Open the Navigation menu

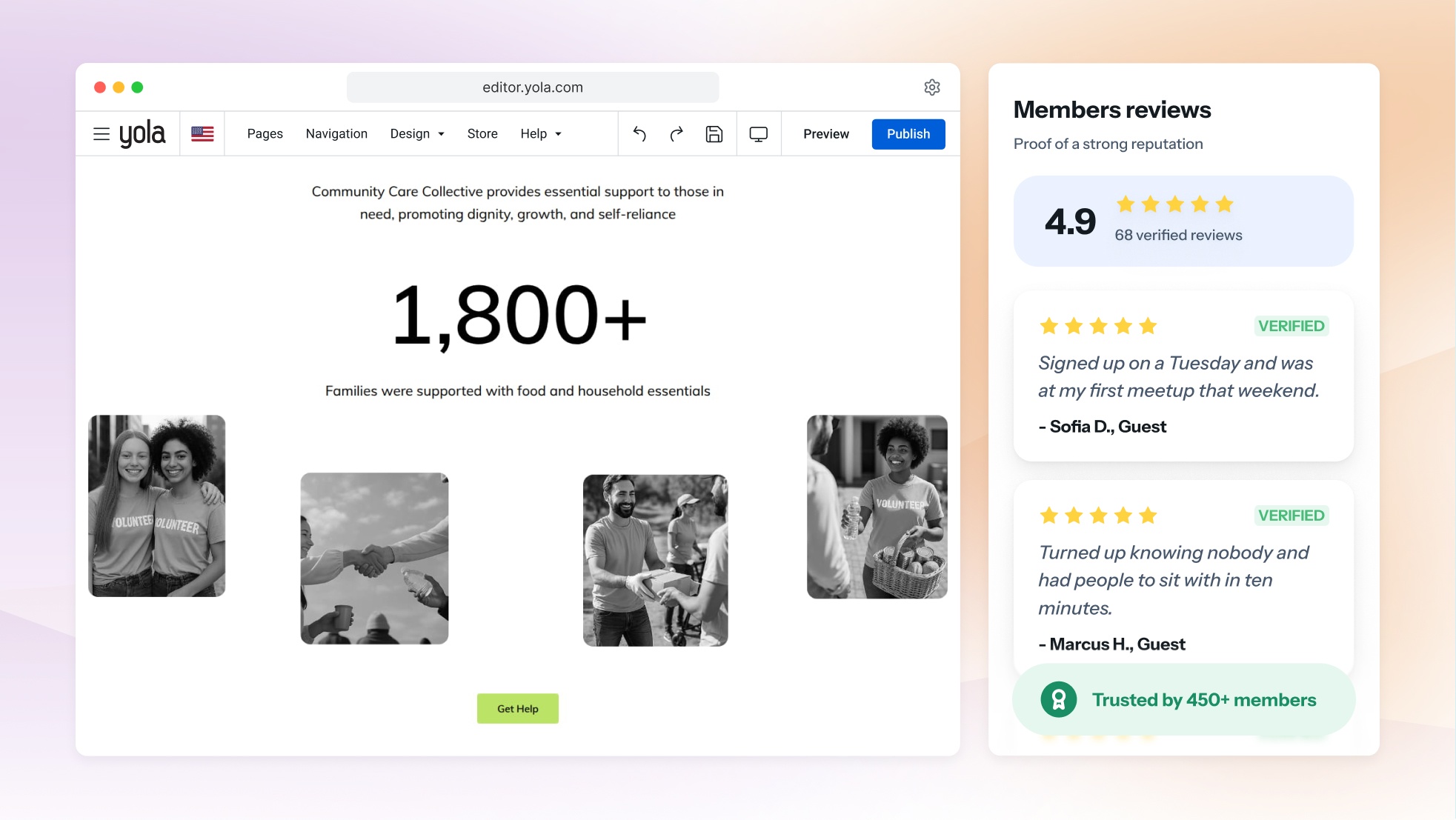(x=336, y=134)
